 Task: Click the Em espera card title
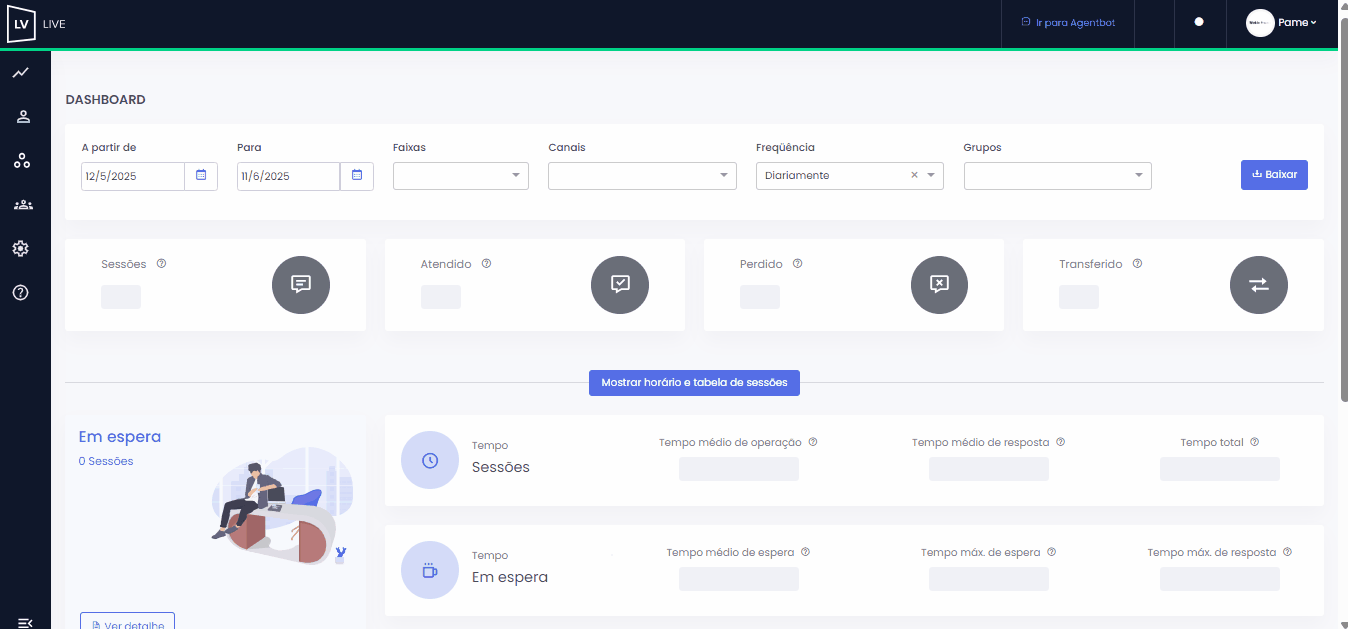point(120,437)
